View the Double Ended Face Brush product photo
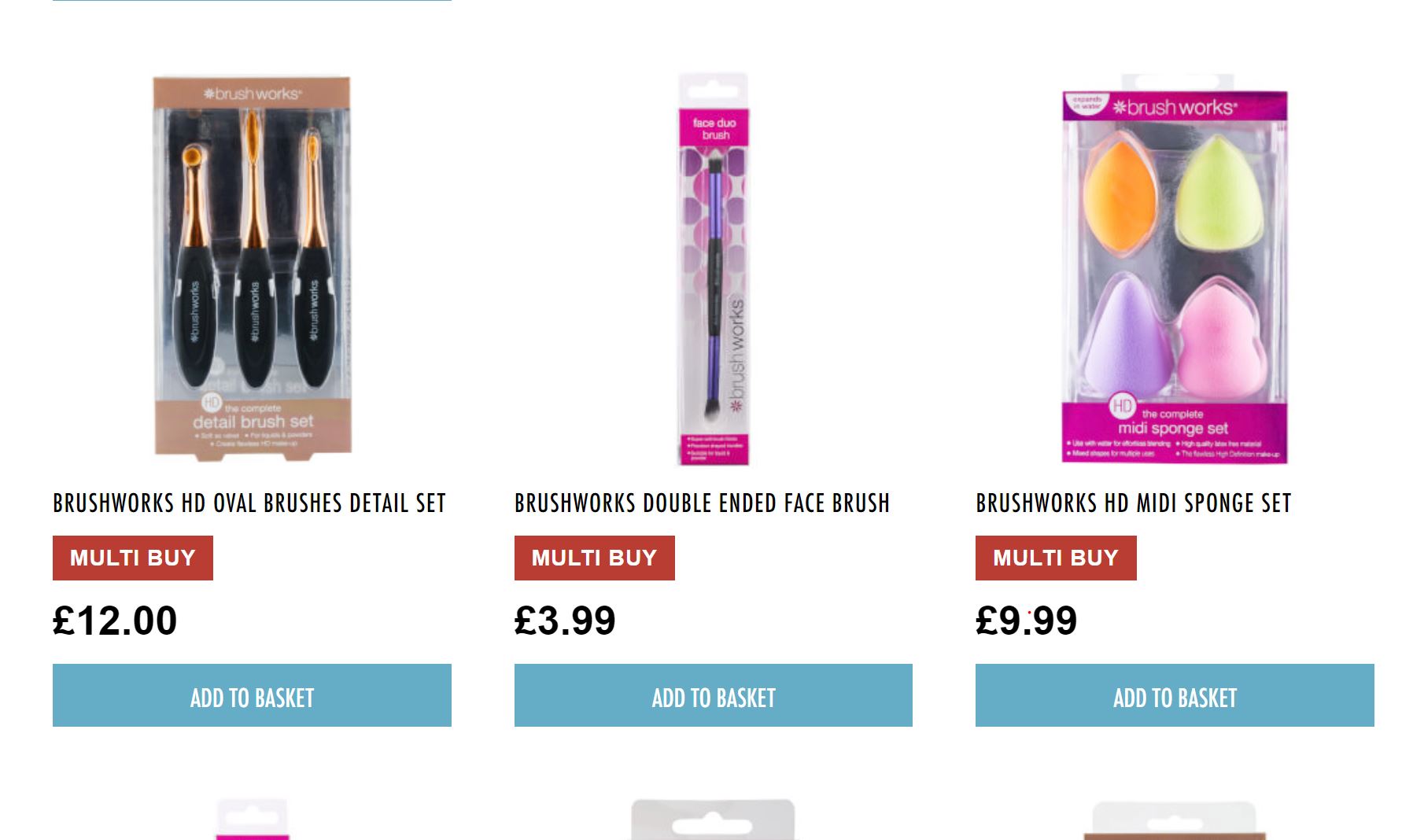Screen dimensions: 1413x840 [x=714, y=269]
